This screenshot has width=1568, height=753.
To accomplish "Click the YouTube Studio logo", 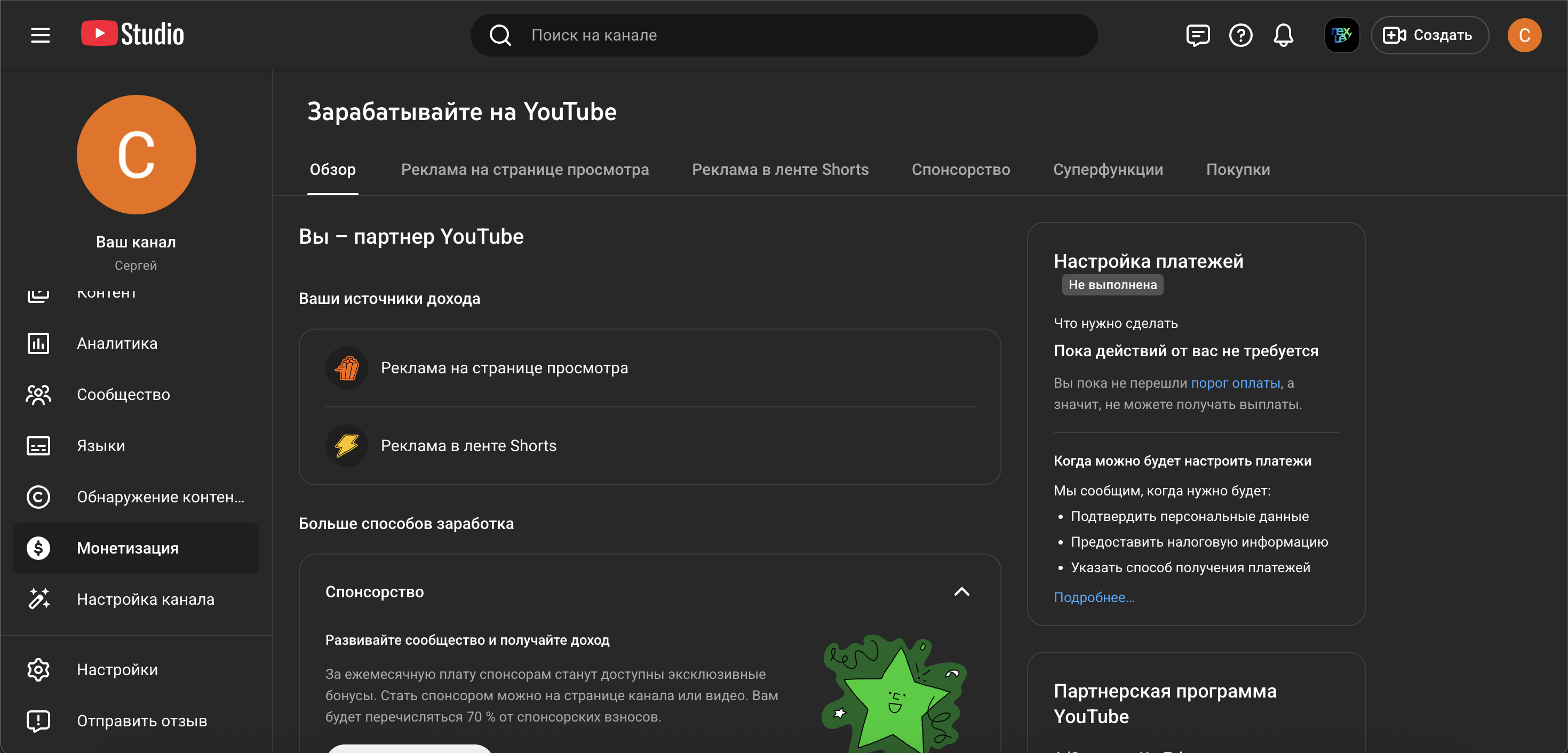I will (133, 34).
